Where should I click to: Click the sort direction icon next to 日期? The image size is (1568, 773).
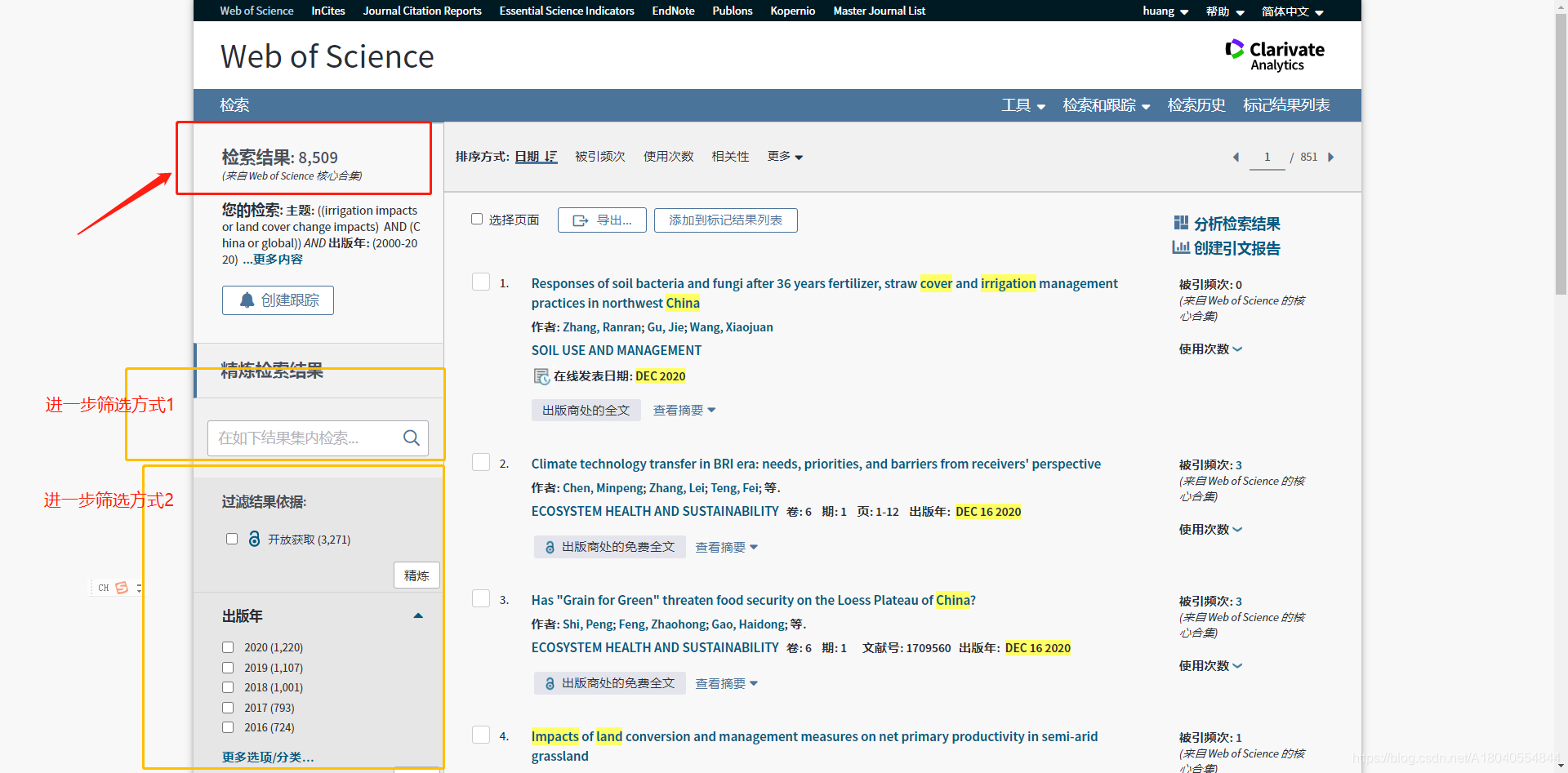point(551,156)
